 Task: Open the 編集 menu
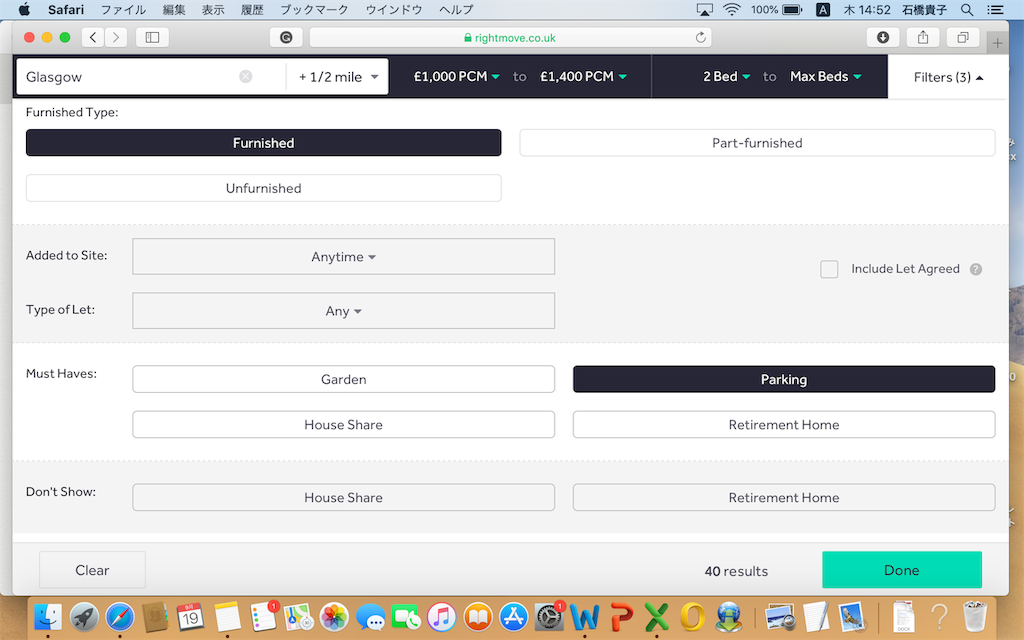coord(174,10)
